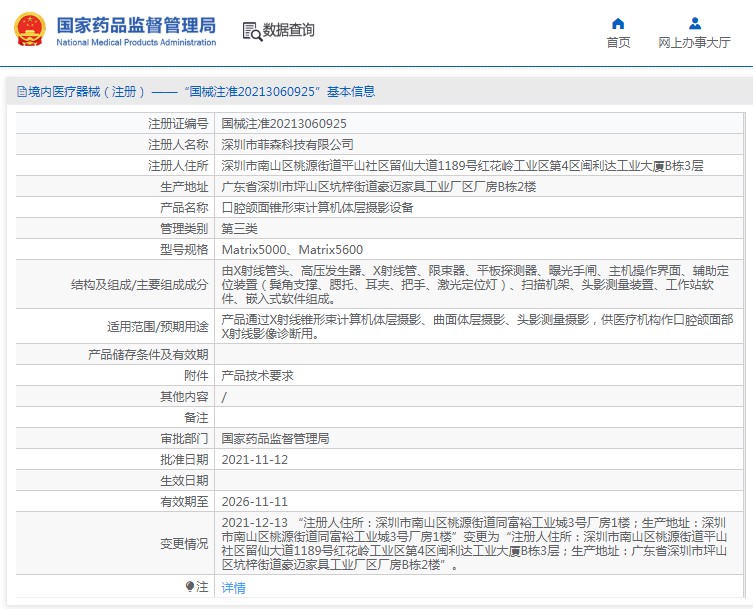
Task: Click the 适用范围/预期用途 description text
Action: click(477, 327)
